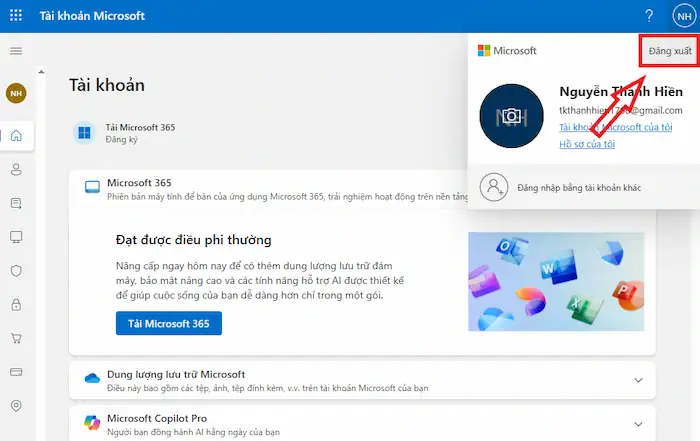This screenshot has height=441, width=700.
Task: Toggle the hamburger navigation menu
Action: [16, 51]
